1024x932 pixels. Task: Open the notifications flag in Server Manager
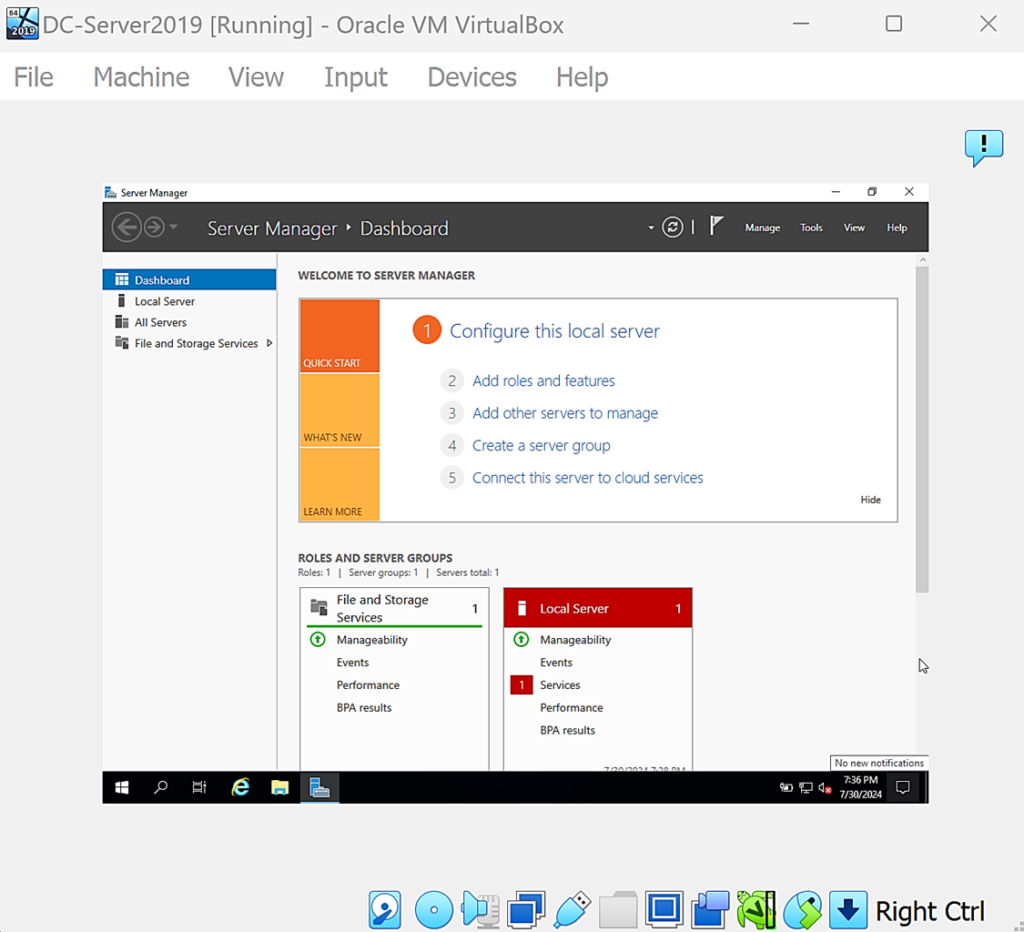[716, 227]
